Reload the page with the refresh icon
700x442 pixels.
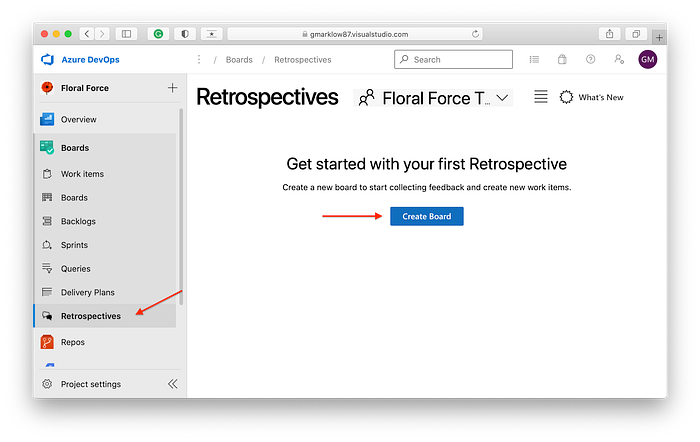coord(475,34)
